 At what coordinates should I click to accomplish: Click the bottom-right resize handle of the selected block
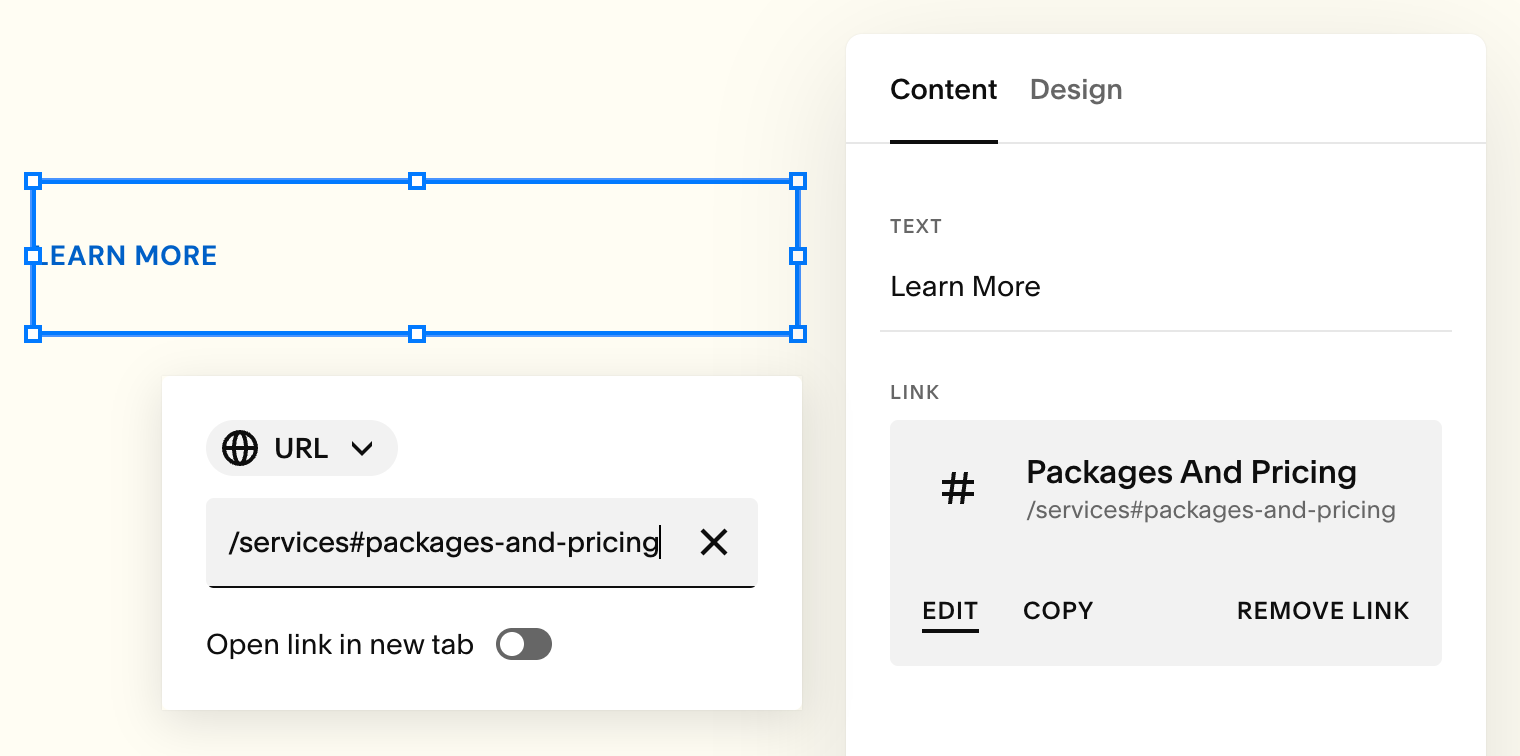(798, 333)
